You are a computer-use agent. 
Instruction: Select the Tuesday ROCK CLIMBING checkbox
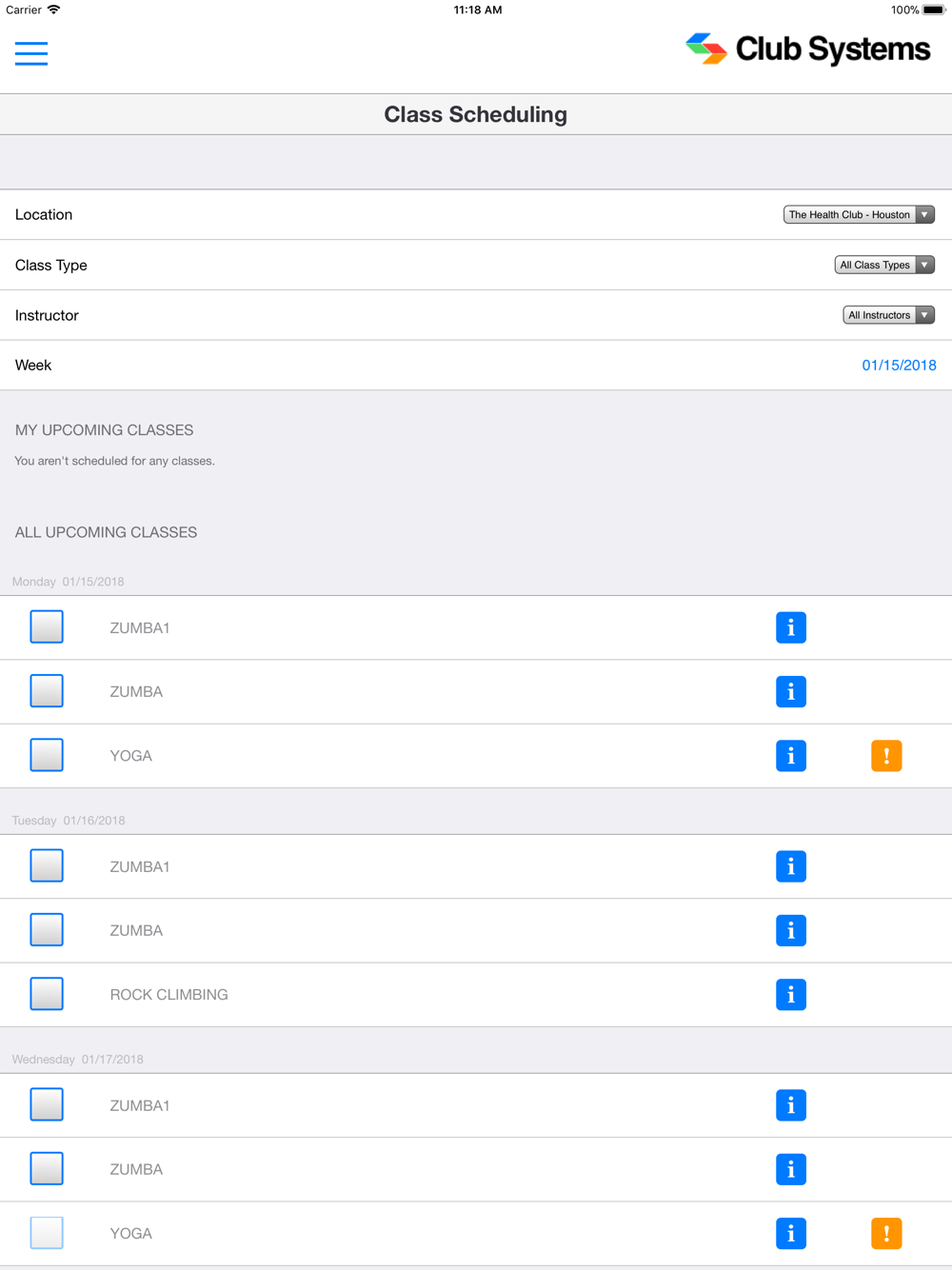coord(47,994)
